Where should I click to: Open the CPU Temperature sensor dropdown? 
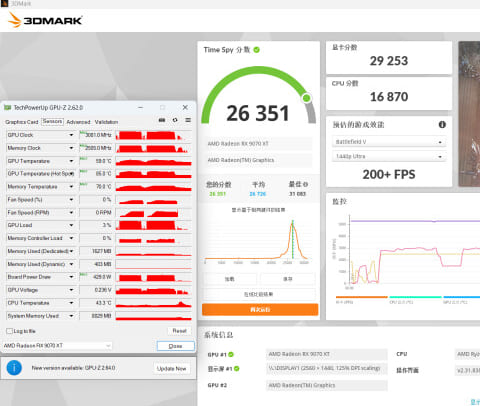(71, 303)
